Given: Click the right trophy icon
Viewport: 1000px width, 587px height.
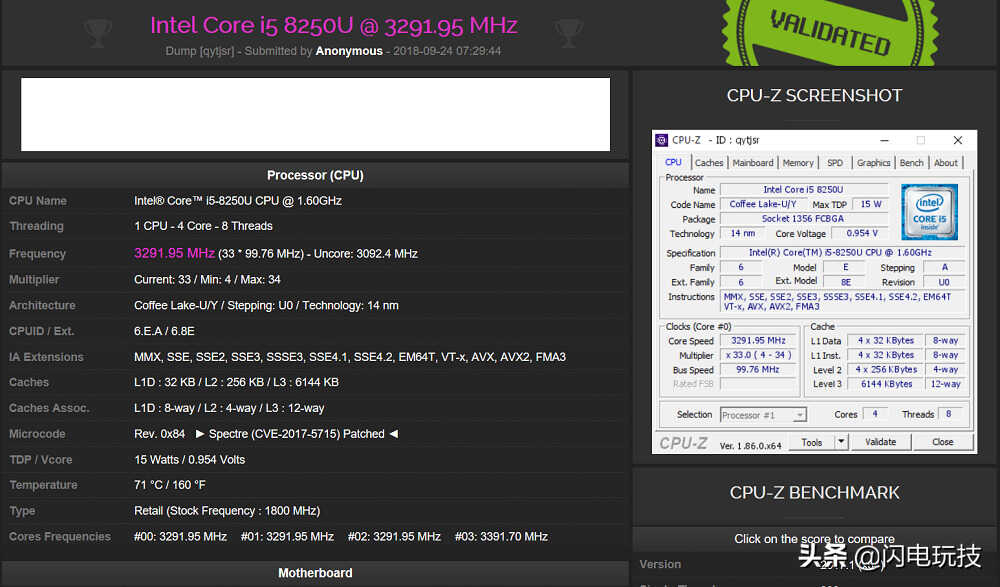Looking at the screenshot, I should 568,33.
